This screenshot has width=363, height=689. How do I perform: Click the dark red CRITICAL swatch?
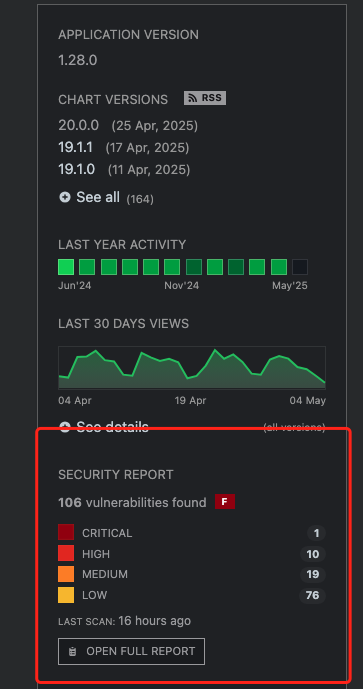(x=66, y=532)
